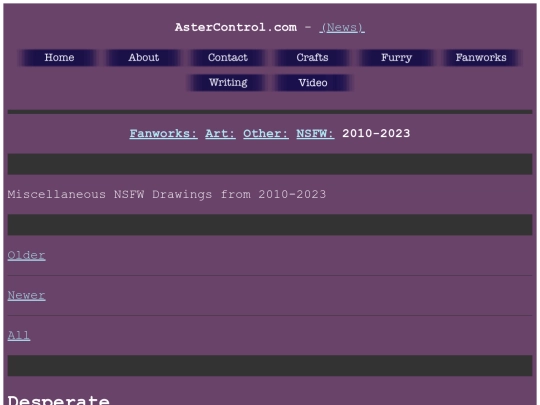Follow the (News) link in header
The image size is (540, 405).
click(342, 28)
